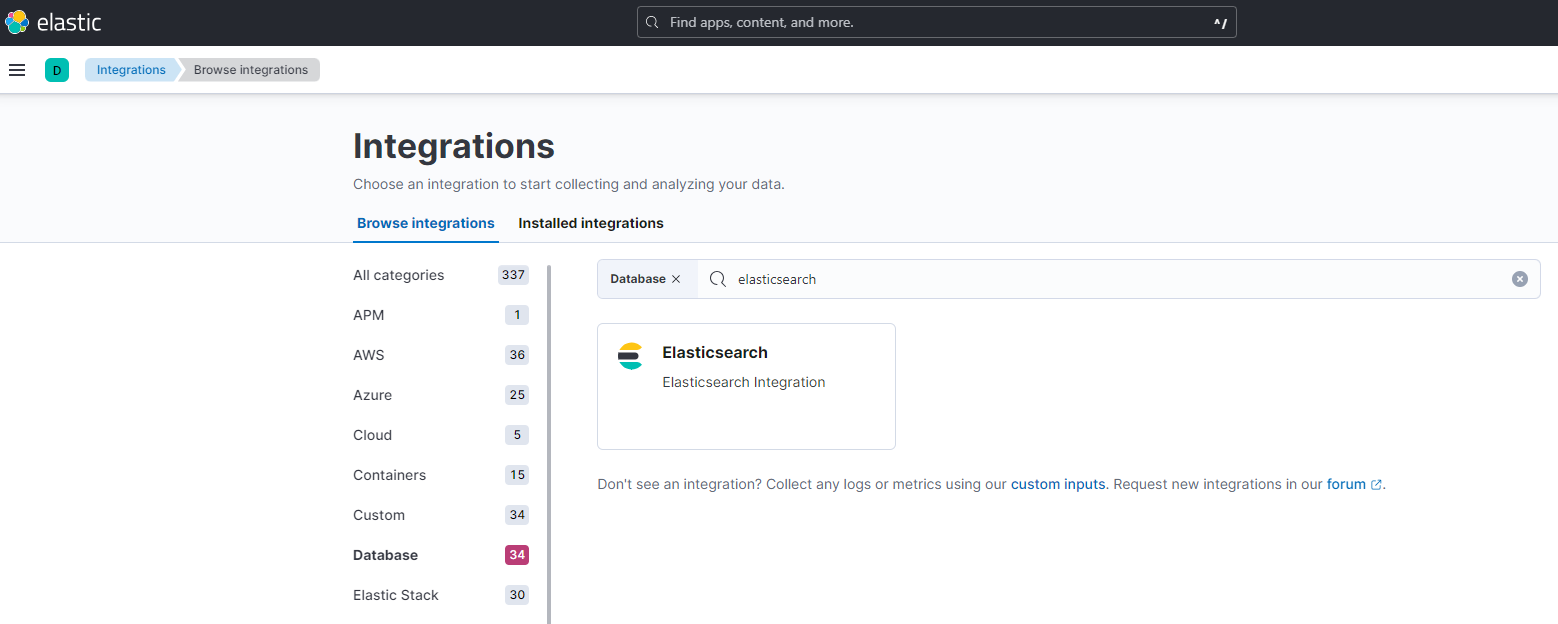Select All categories filter
Viewport: 1558px width, 624px height.
(x=441, y=275)
